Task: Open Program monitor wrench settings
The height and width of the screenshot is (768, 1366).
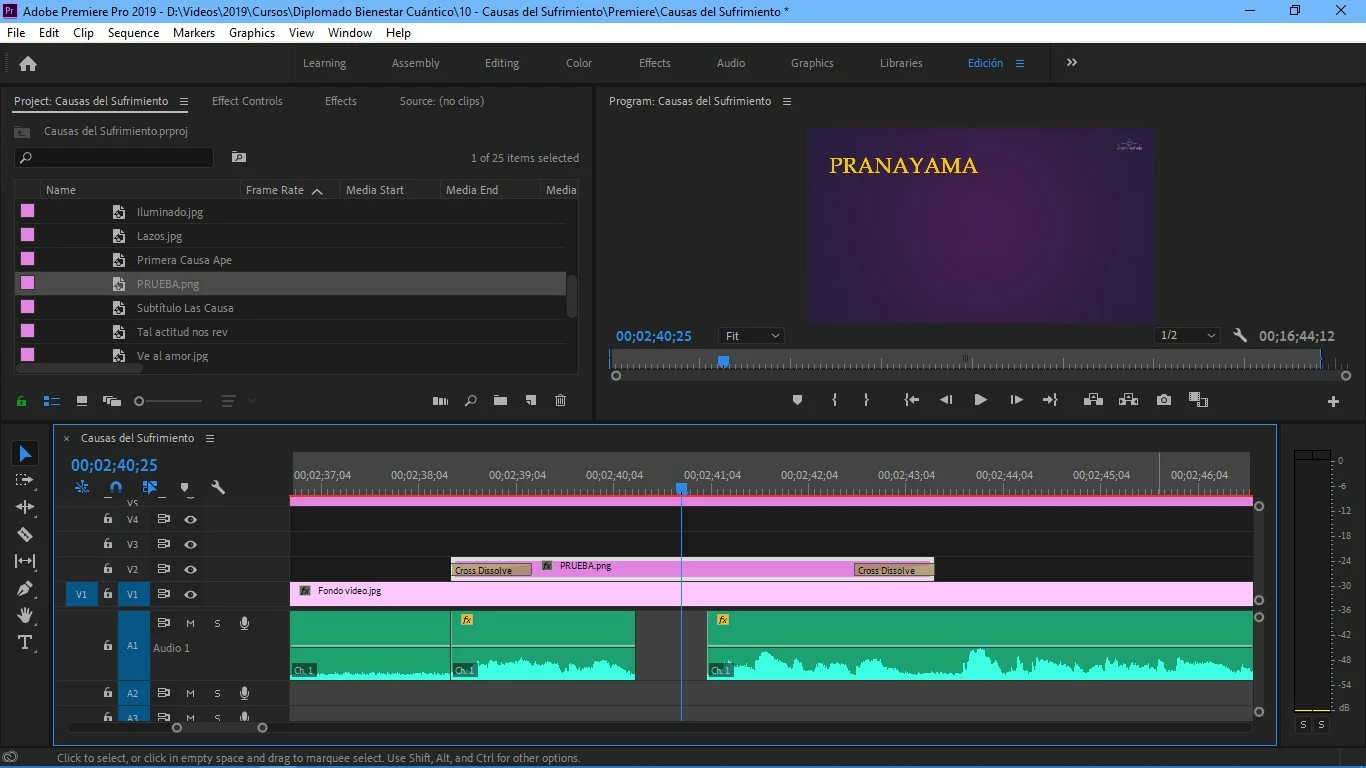Action: pos(1240,336)
